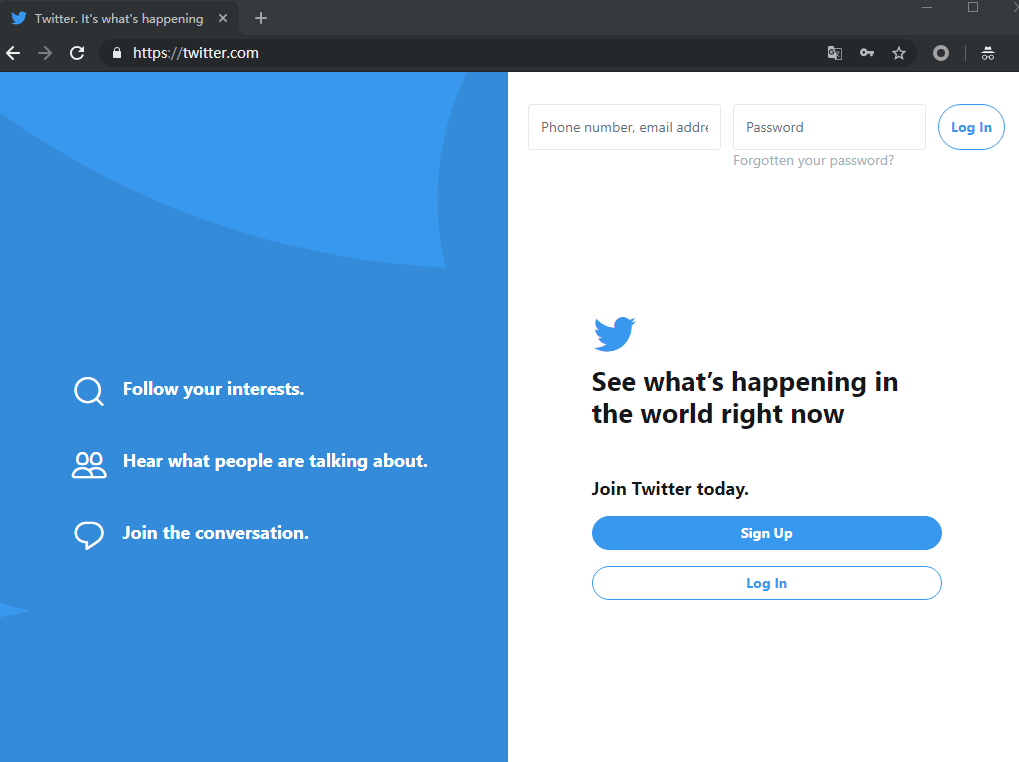Reload the Twitter page

tap(77, 53)
